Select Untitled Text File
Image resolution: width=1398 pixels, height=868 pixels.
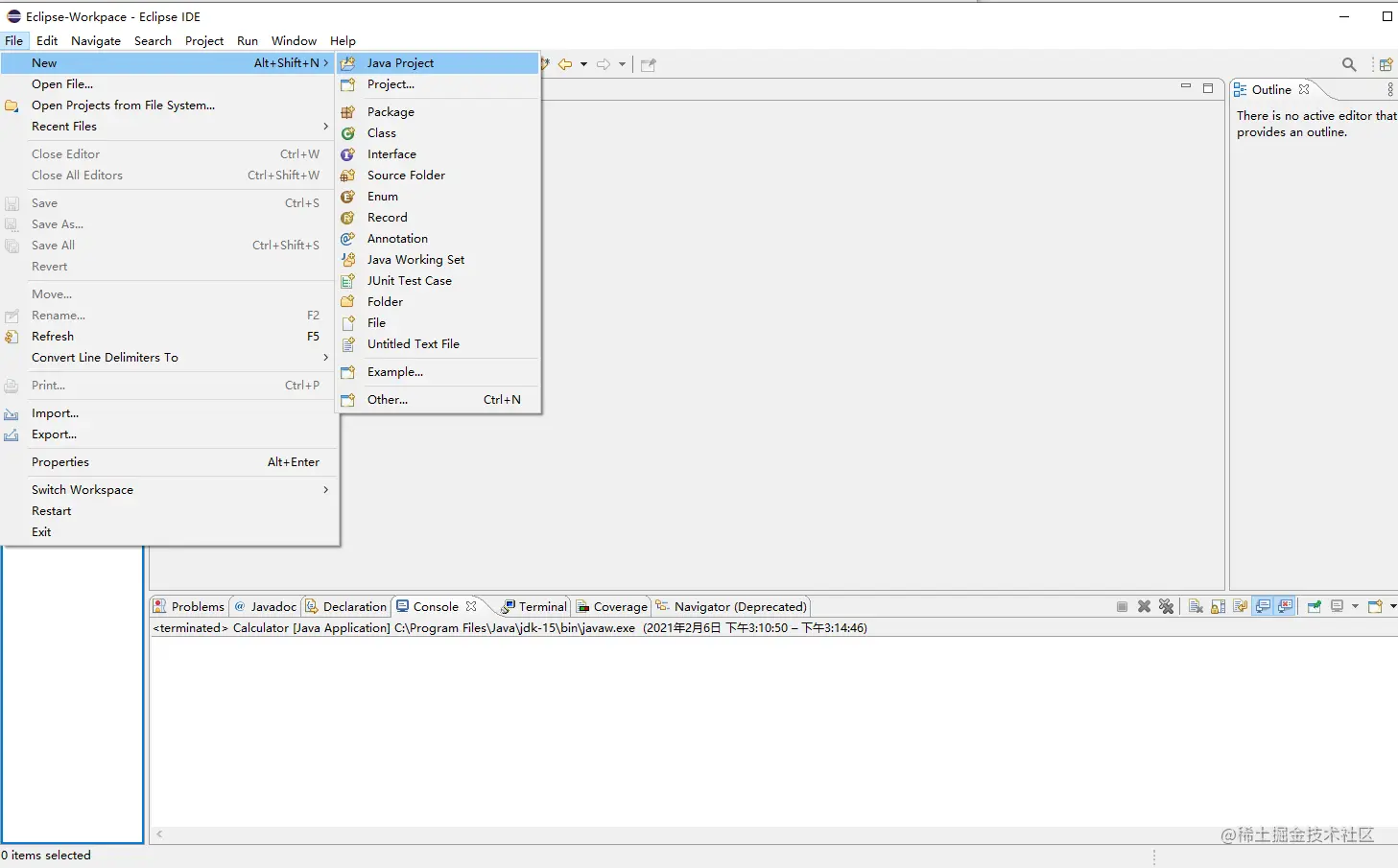tap(438, 343)
